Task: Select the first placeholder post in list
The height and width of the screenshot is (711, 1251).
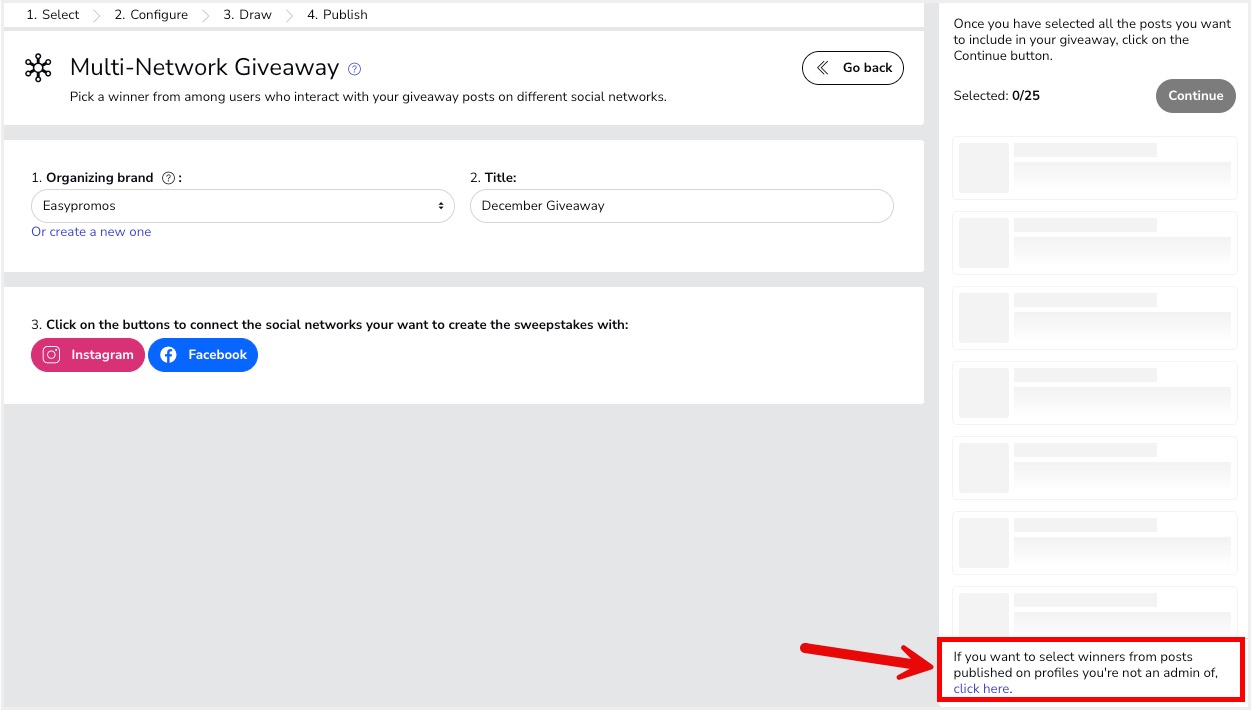Action: coord(1094,168)
